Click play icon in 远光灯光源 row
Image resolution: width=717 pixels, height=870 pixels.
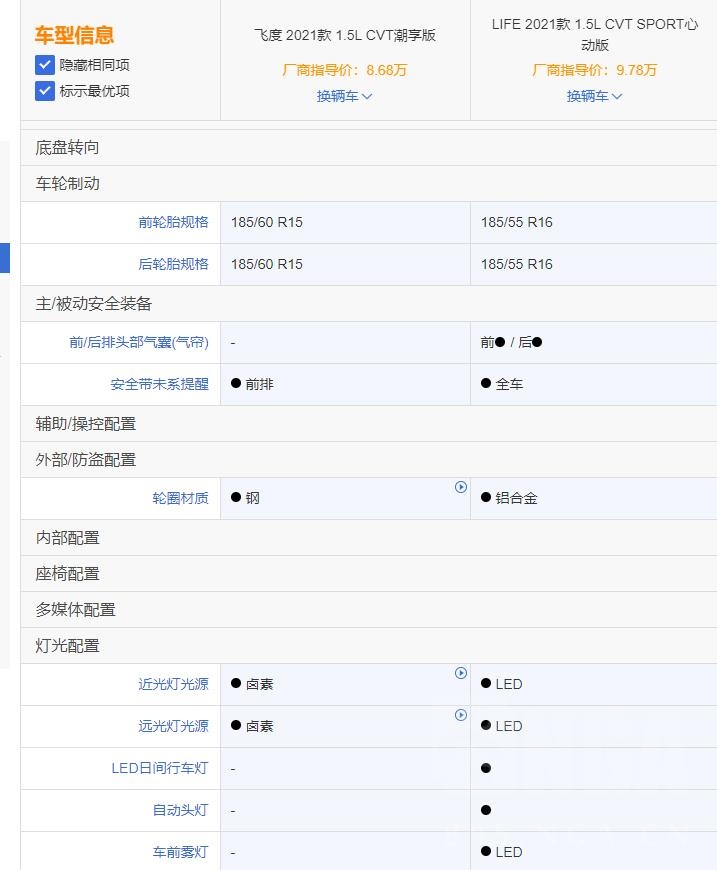pos(461,715)
